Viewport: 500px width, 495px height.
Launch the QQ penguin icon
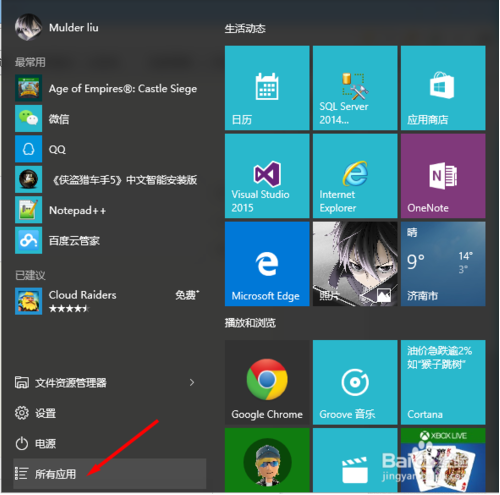28,149
